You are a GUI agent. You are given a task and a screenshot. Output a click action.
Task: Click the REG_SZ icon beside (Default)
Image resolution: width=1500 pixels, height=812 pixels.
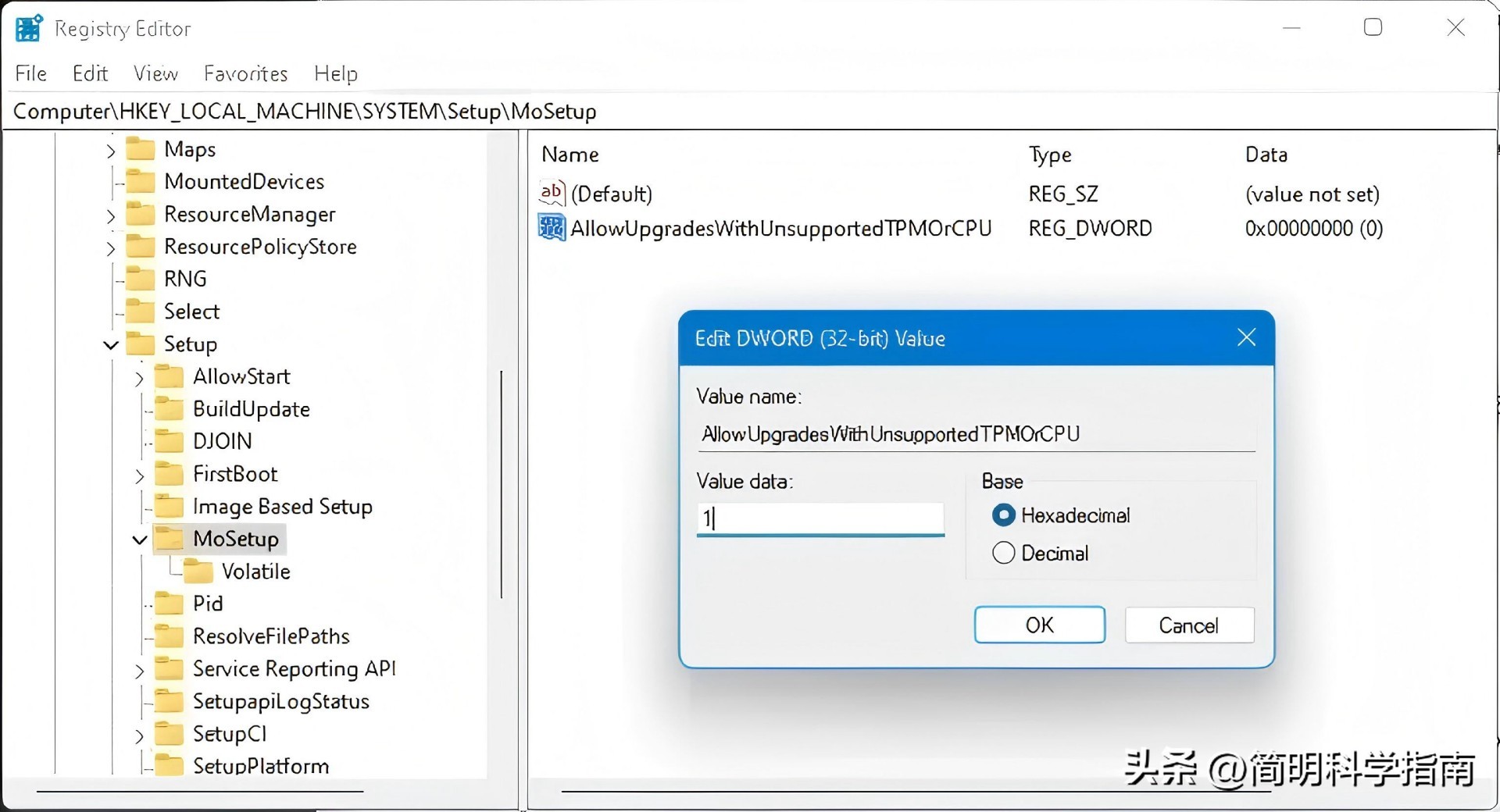coord(551,193)
